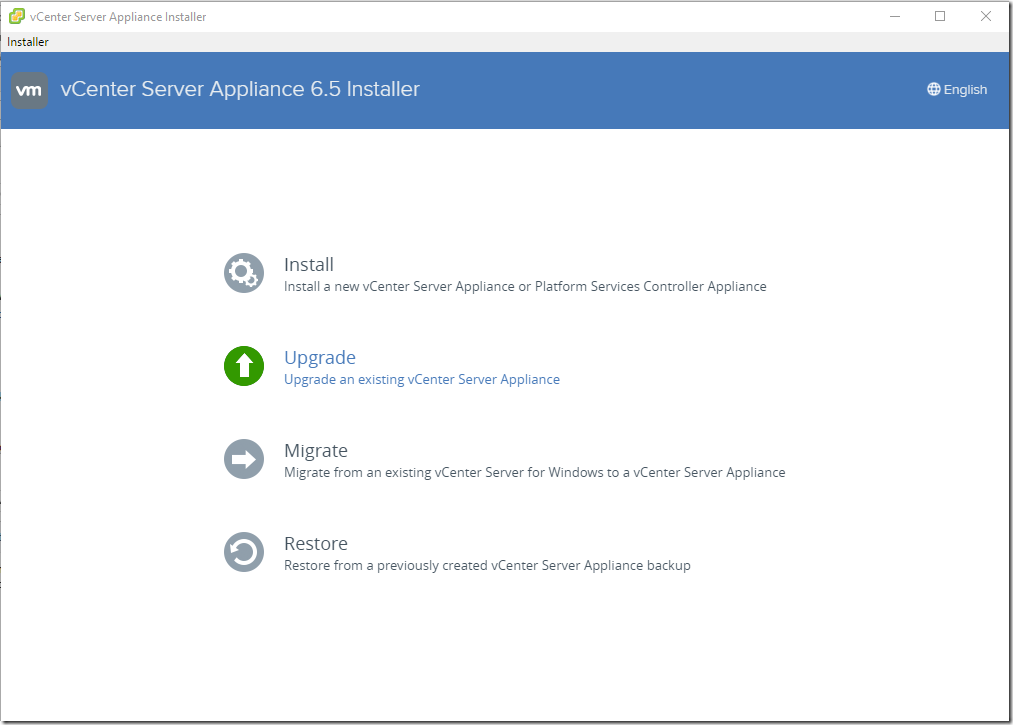Click the 'vCenter Server Appliance 6.5 Installer' title

[240, 89]
